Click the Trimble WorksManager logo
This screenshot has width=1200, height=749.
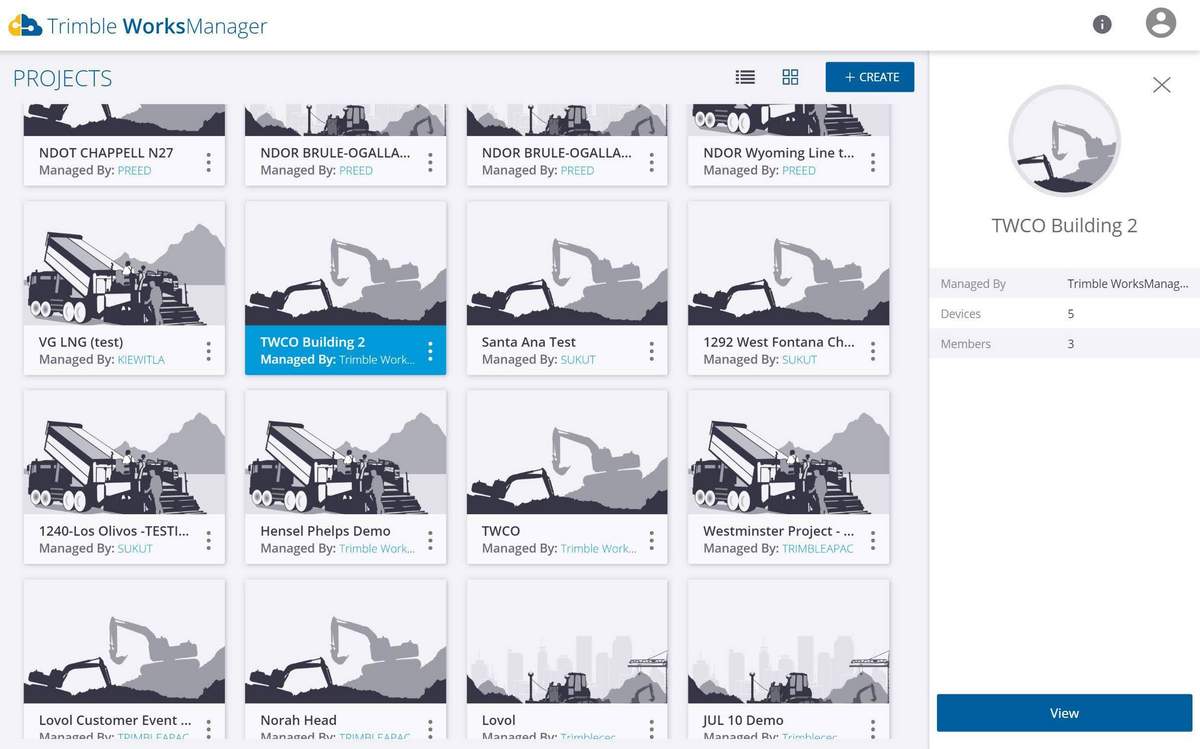137,26
